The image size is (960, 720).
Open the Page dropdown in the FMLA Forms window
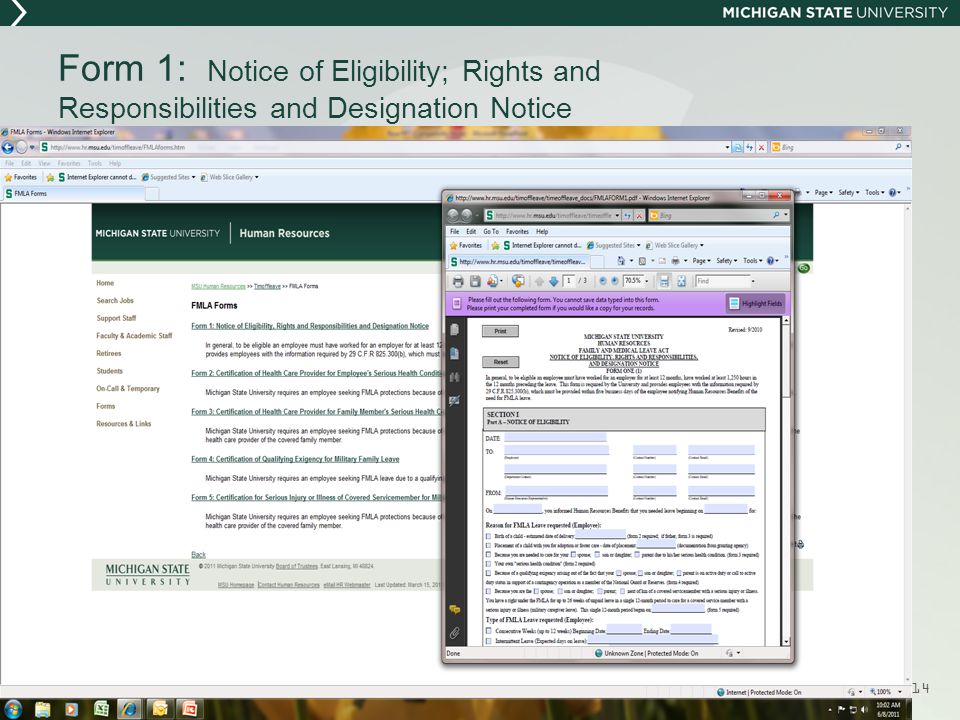(x=823, y=192)
